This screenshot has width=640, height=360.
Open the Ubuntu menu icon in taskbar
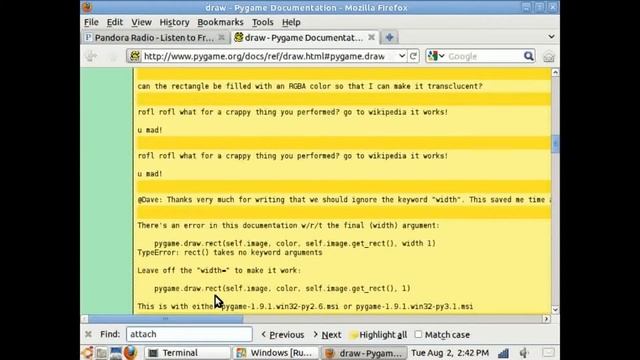[x=87, y=353]
